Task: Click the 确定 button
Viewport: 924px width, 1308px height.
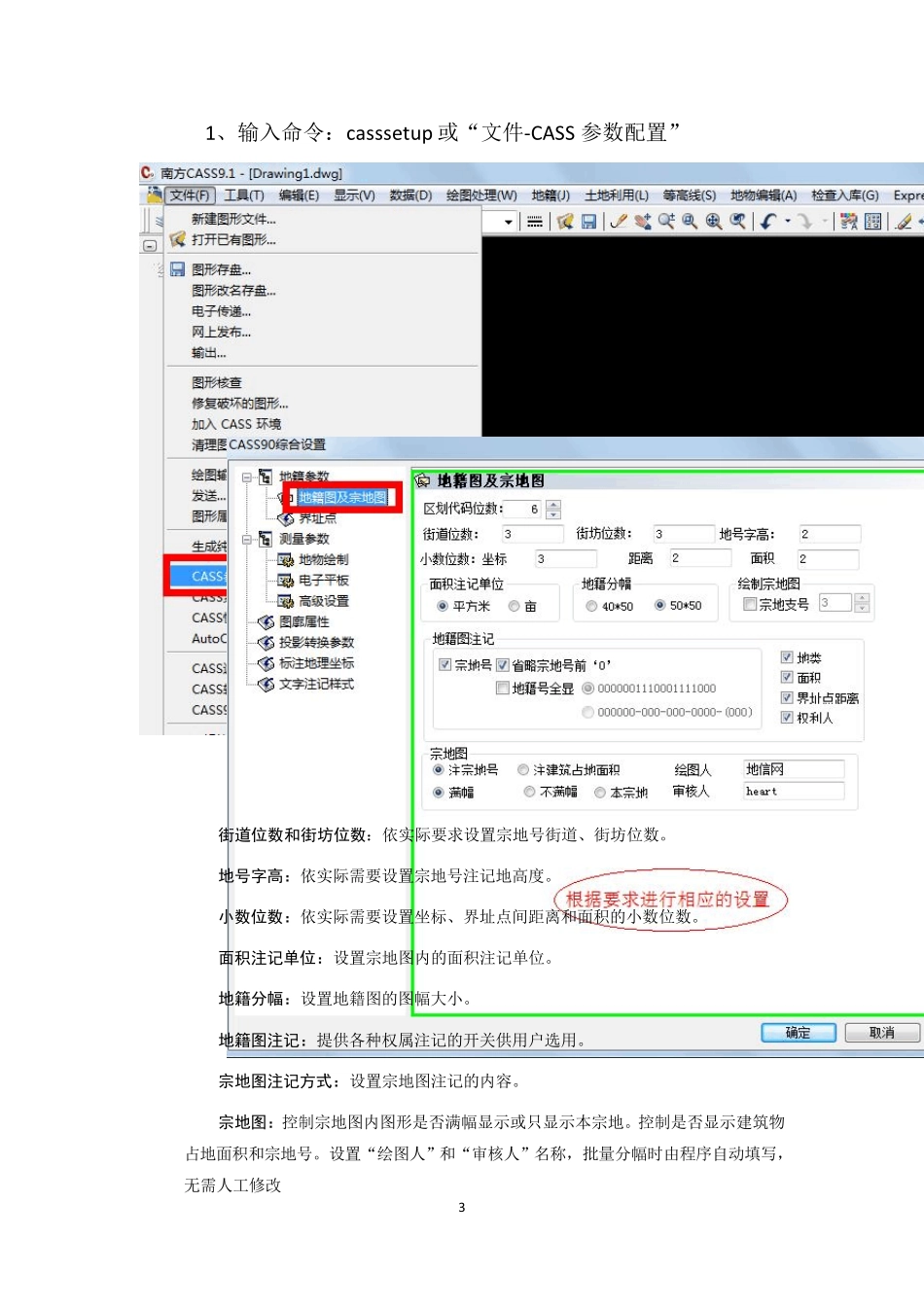Action: 799,1033
